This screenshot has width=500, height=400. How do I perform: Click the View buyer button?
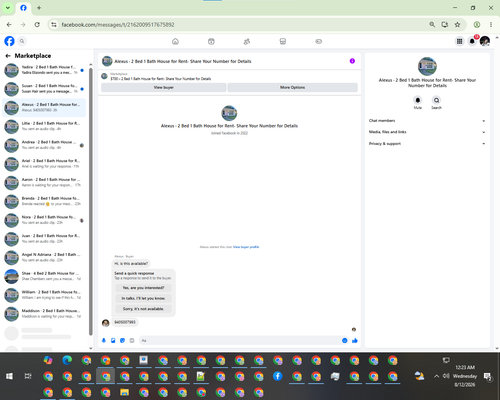(164, 87)
